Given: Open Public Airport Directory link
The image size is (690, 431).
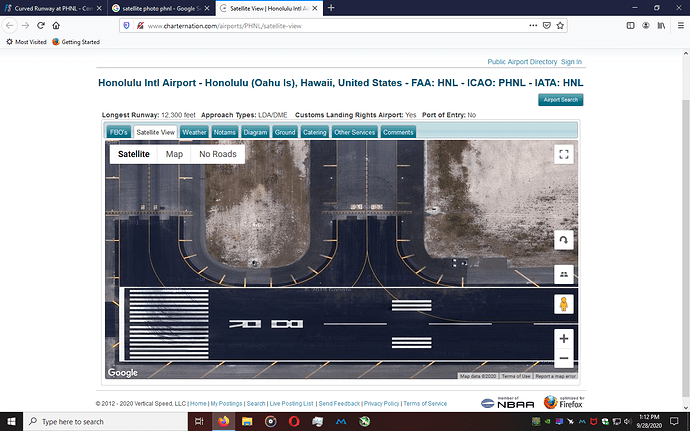Looking at the screenshot, I should click(522, 62).
